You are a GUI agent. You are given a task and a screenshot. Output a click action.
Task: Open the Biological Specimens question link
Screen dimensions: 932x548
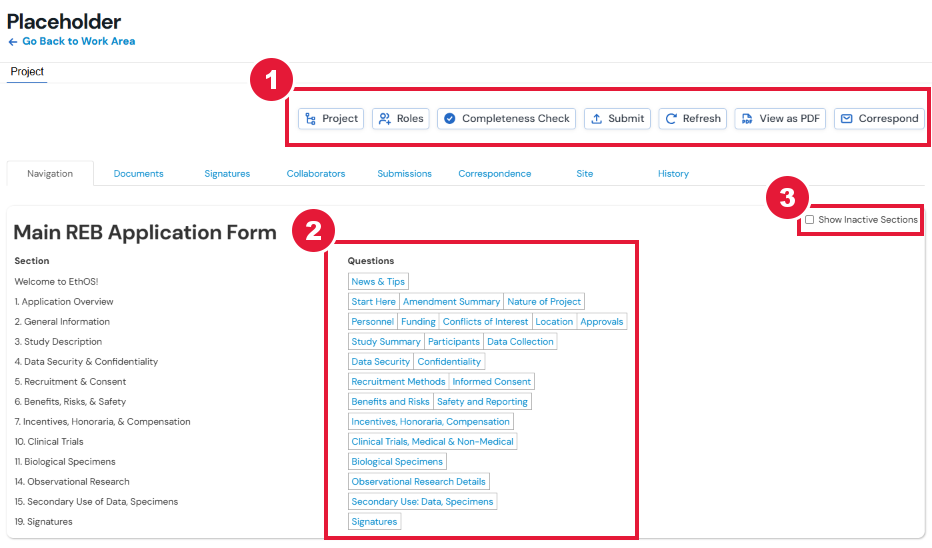pos(397,462)
